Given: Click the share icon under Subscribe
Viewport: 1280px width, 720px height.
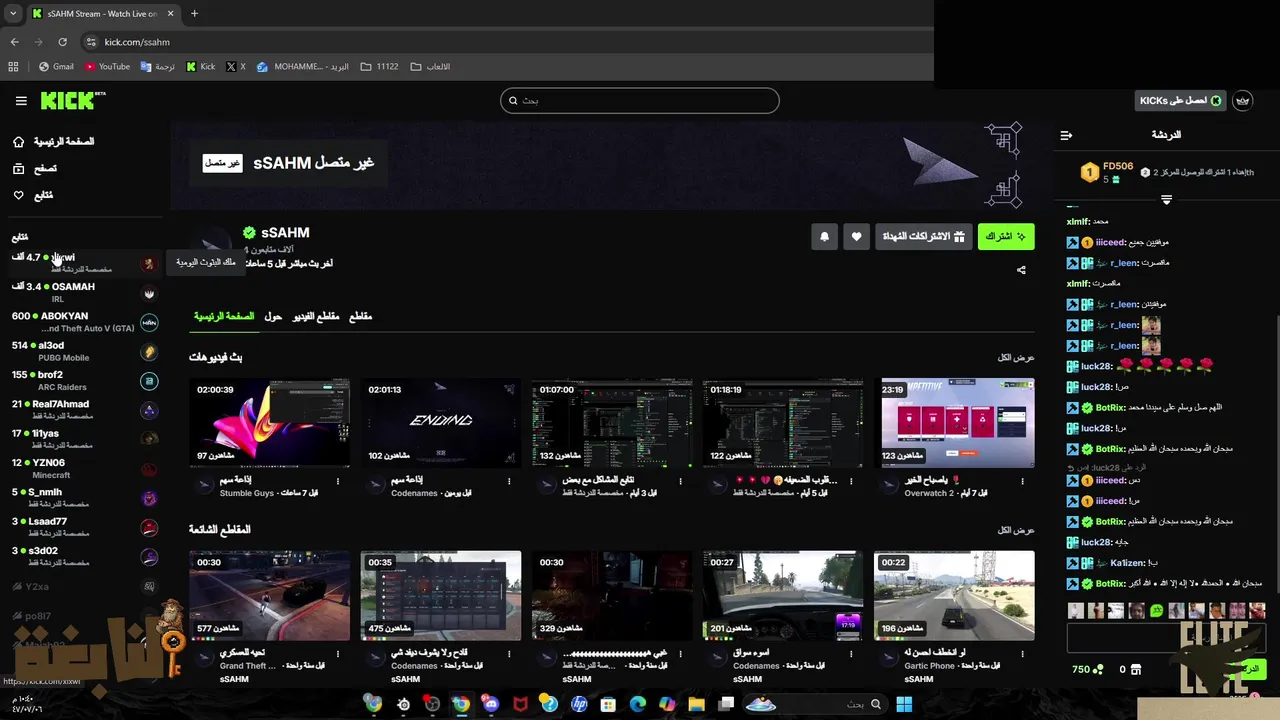Looking at the screenshot, I should 1021,270.
